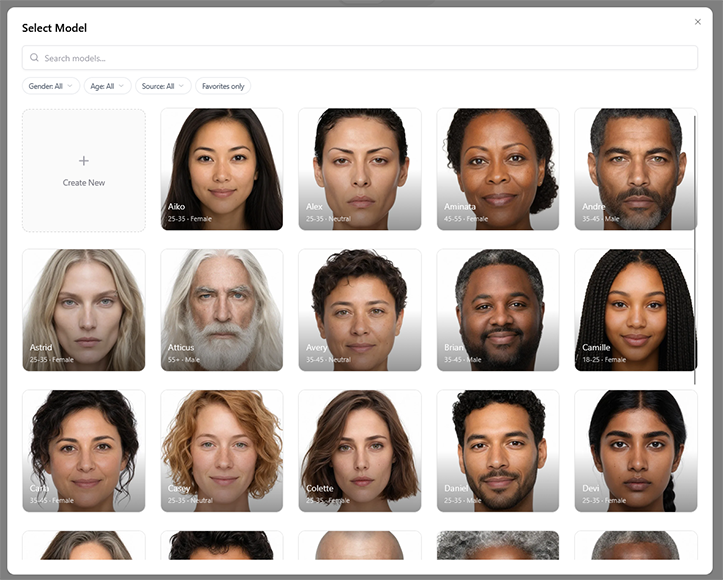Click the plus icon in Create New
The height and width of the screenshot is (580, 723).
coord(83,160)
